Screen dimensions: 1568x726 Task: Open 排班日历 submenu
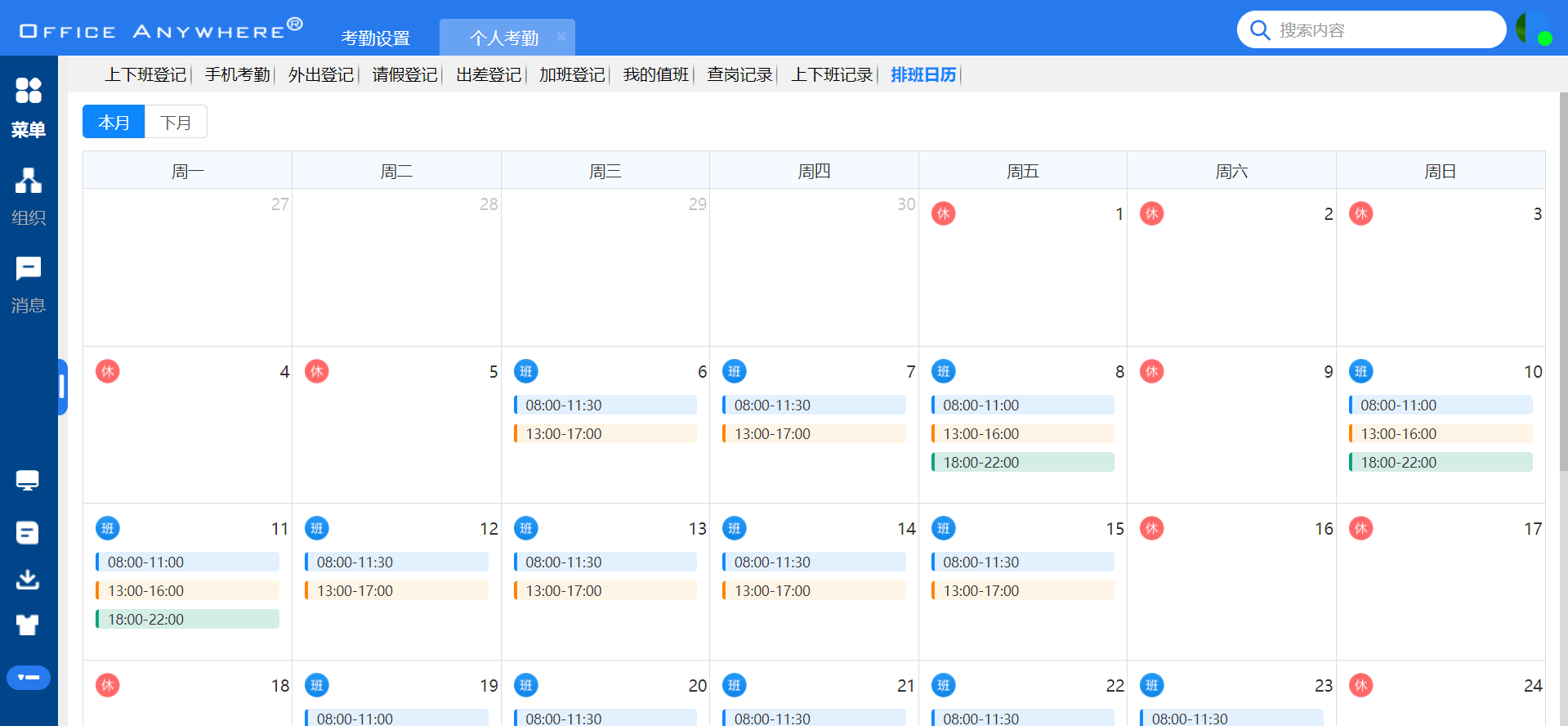(x=923, y=75)
